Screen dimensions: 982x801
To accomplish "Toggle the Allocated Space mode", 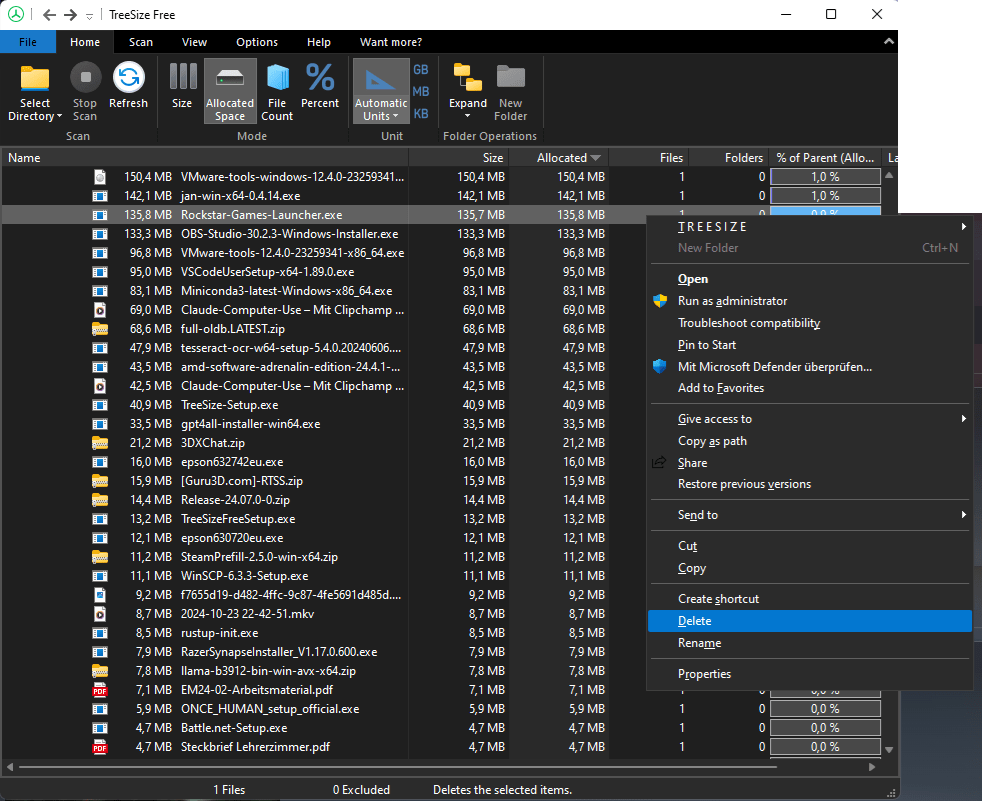I will point(230,79).
